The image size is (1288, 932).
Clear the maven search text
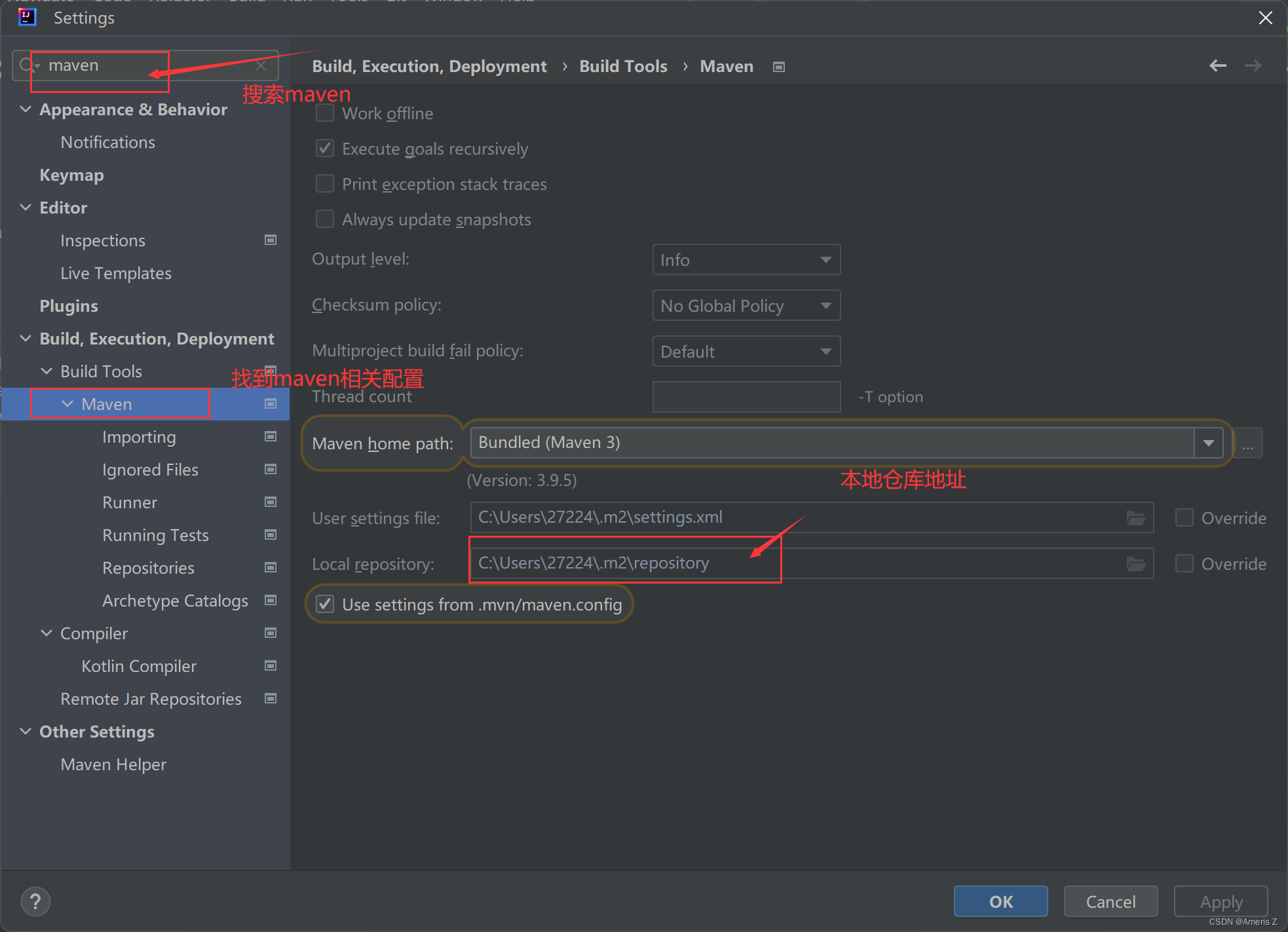coord(261,65)
